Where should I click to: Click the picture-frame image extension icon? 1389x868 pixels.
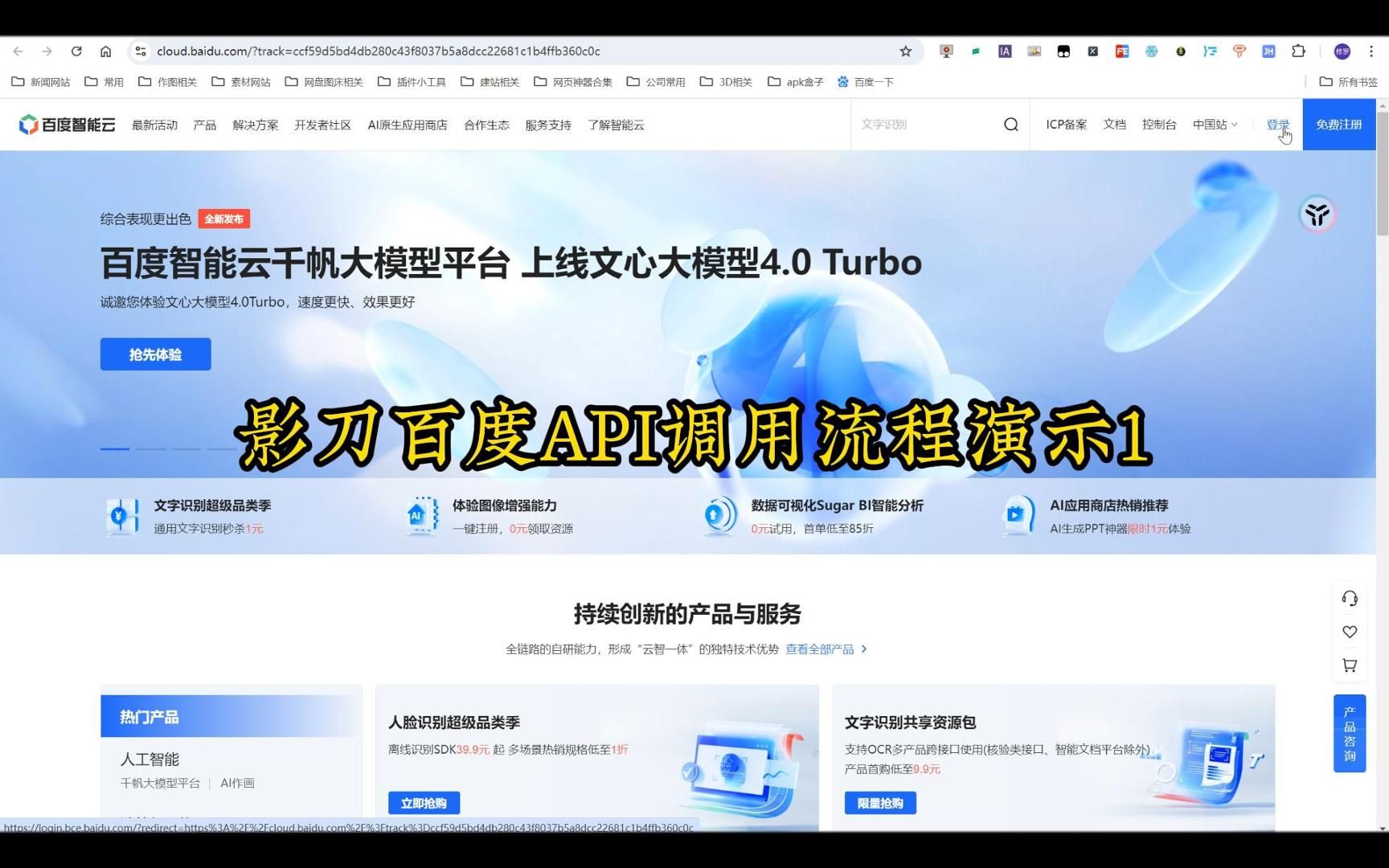(x=1035, y=51)
